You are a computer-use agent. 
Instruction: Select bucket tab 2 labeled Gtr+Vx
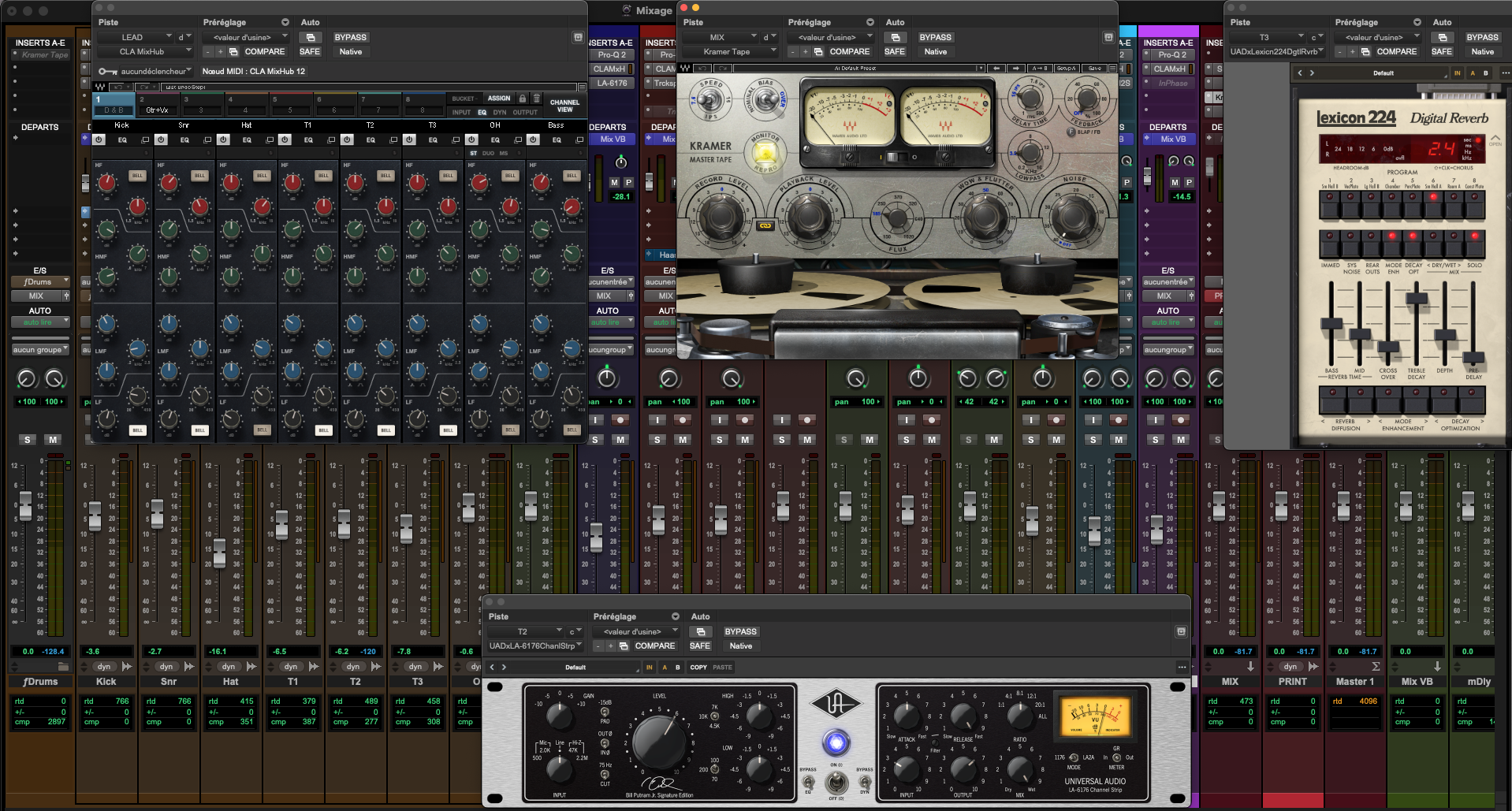pyautogui.click(x=156, y=103)
